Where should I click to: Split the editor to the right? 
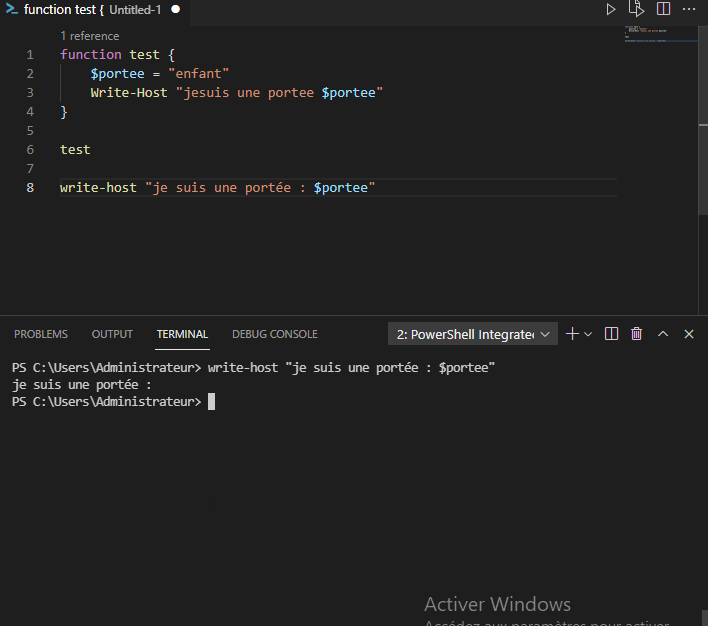663,9
